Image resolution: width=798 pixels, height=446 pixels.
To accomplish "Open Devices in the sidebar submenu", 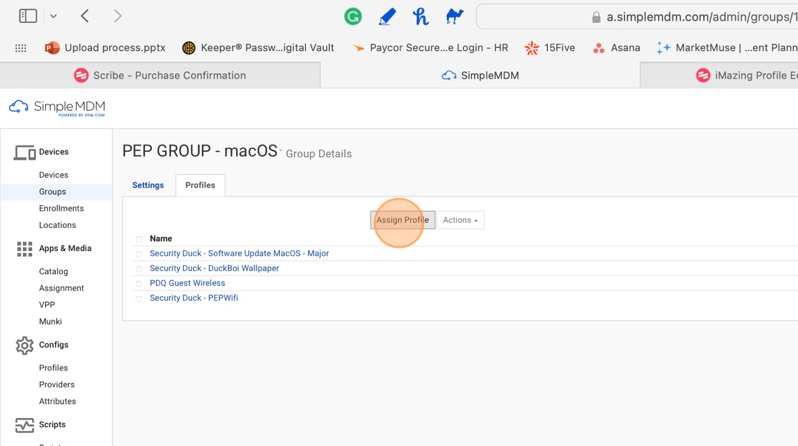I will coord(53,175).
